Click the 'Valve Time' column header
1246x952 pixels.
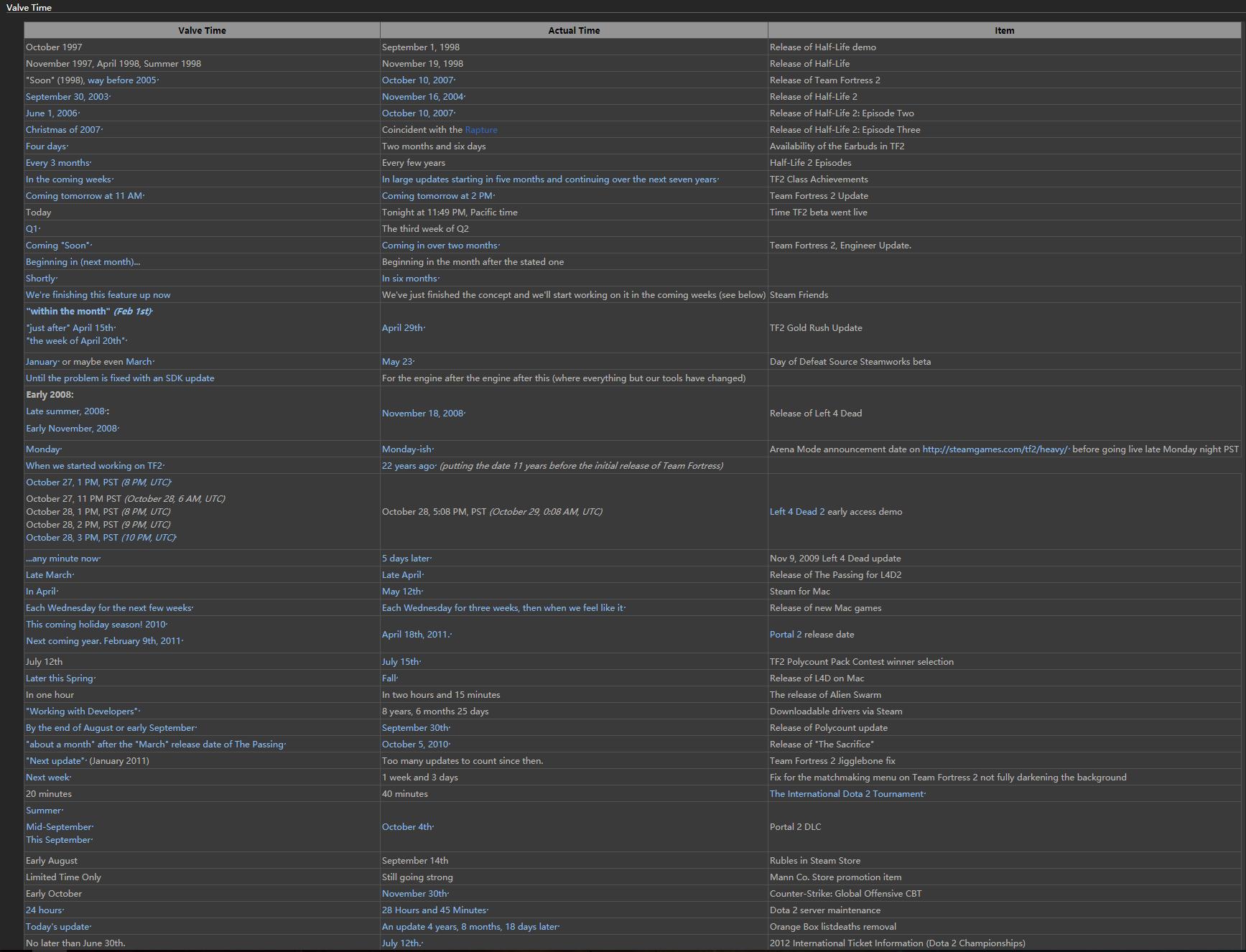tap(202, 30)
